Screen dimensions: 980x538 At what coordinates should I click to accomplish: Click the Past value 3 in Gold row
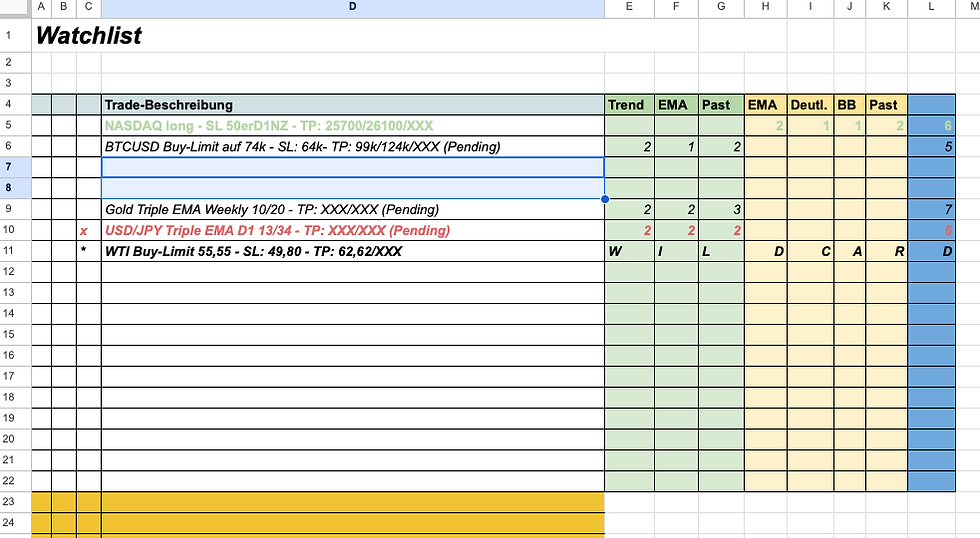tap(721, 209)
